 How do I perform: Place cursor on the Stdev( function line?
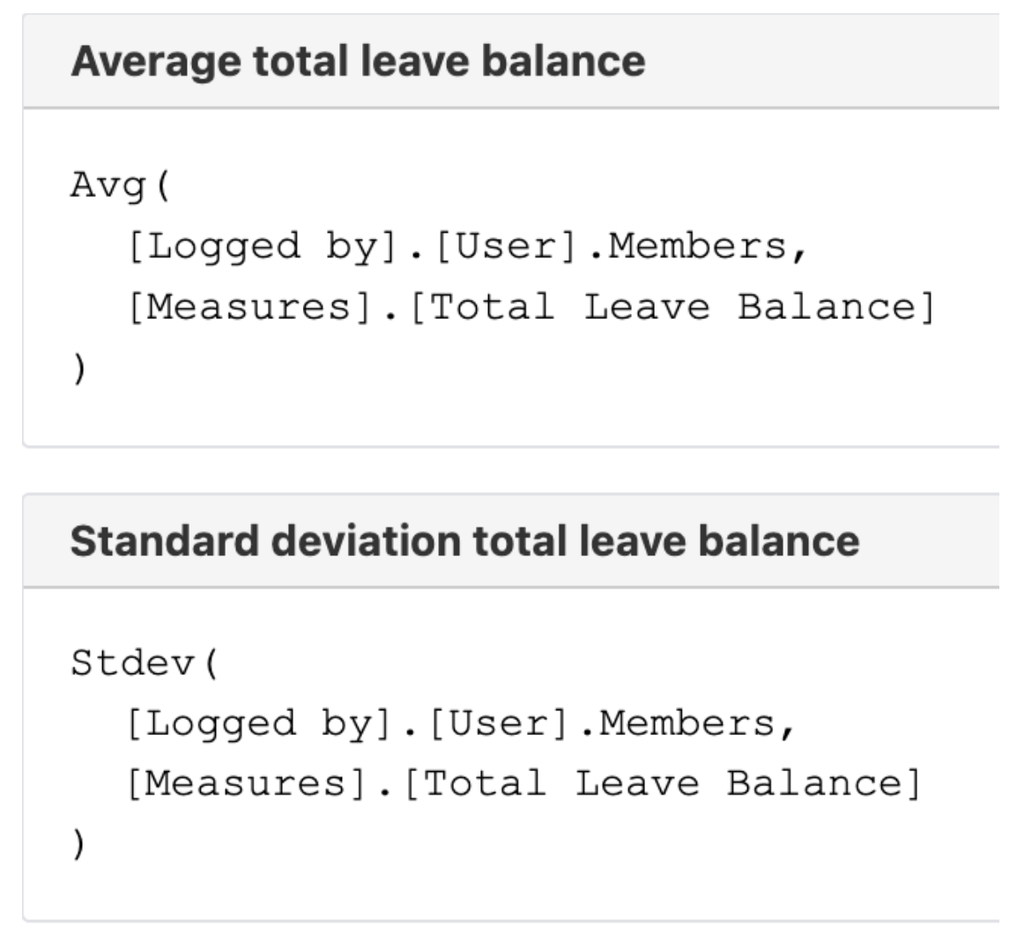[144, 663]
